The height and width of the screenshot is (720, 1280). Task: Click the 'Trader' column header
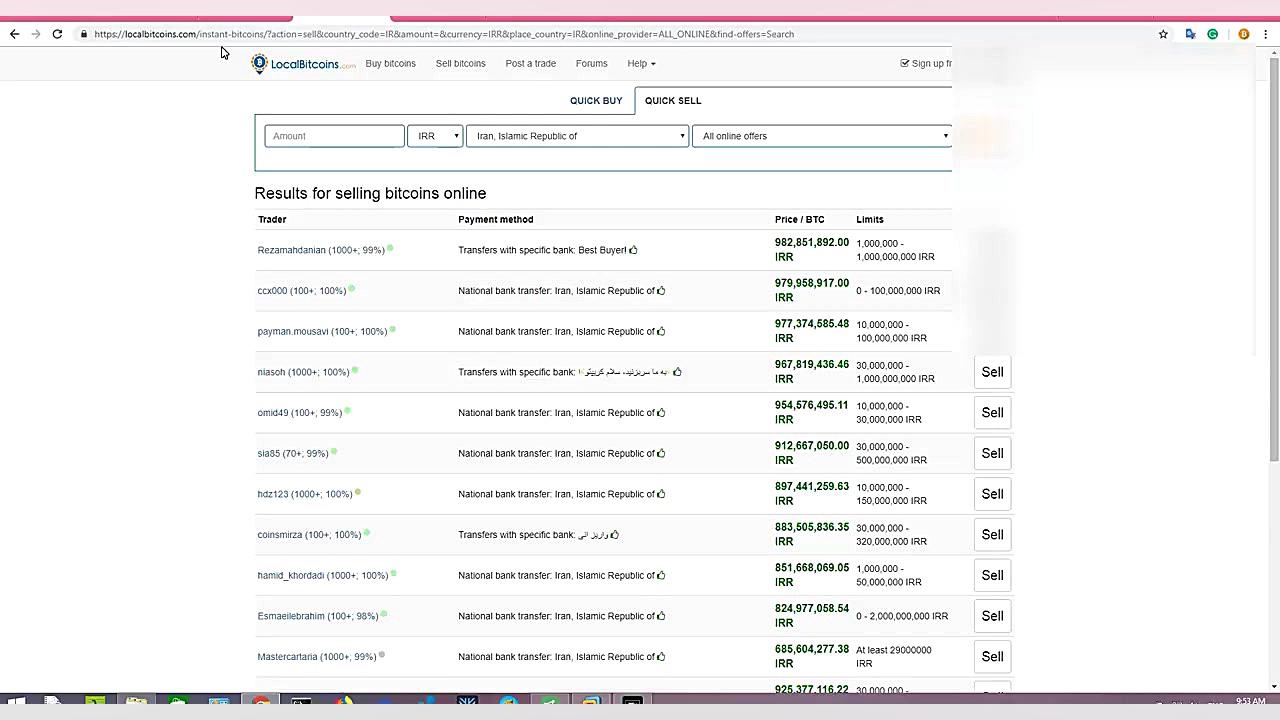[x=272, y=220]
